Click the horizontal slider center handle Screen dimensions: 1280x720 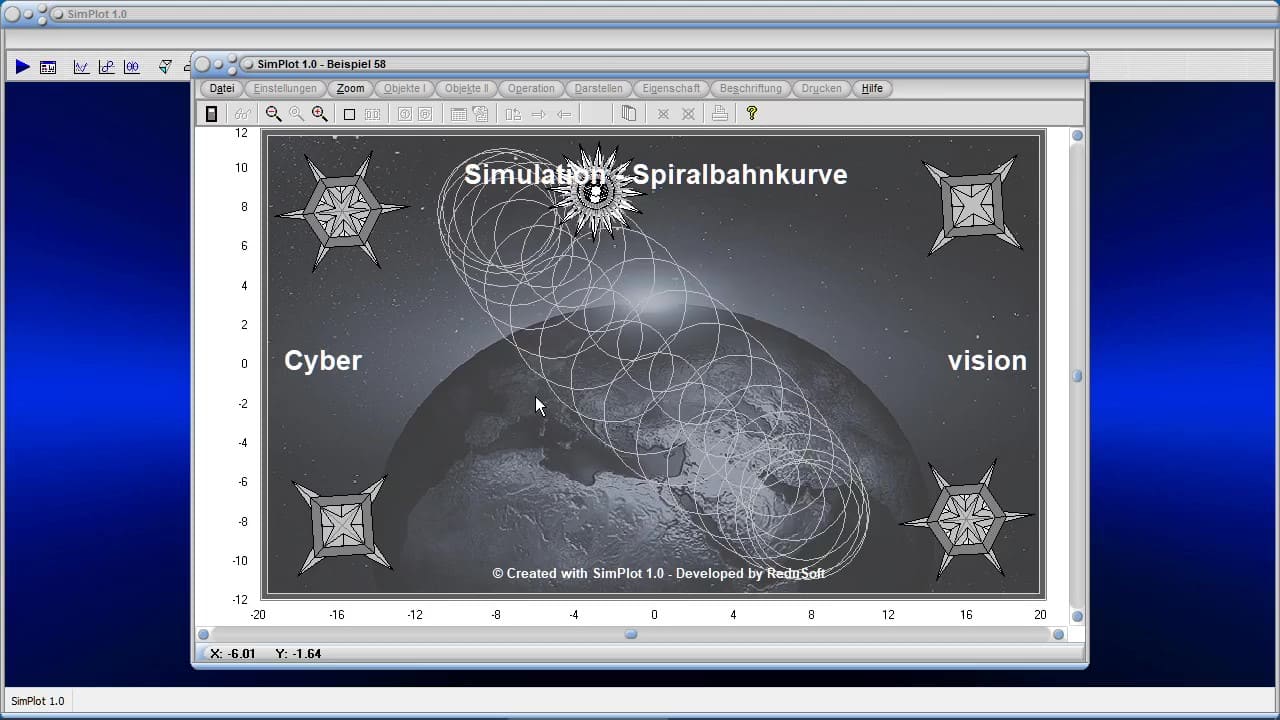pyautogui.click(x=631, y=634)
